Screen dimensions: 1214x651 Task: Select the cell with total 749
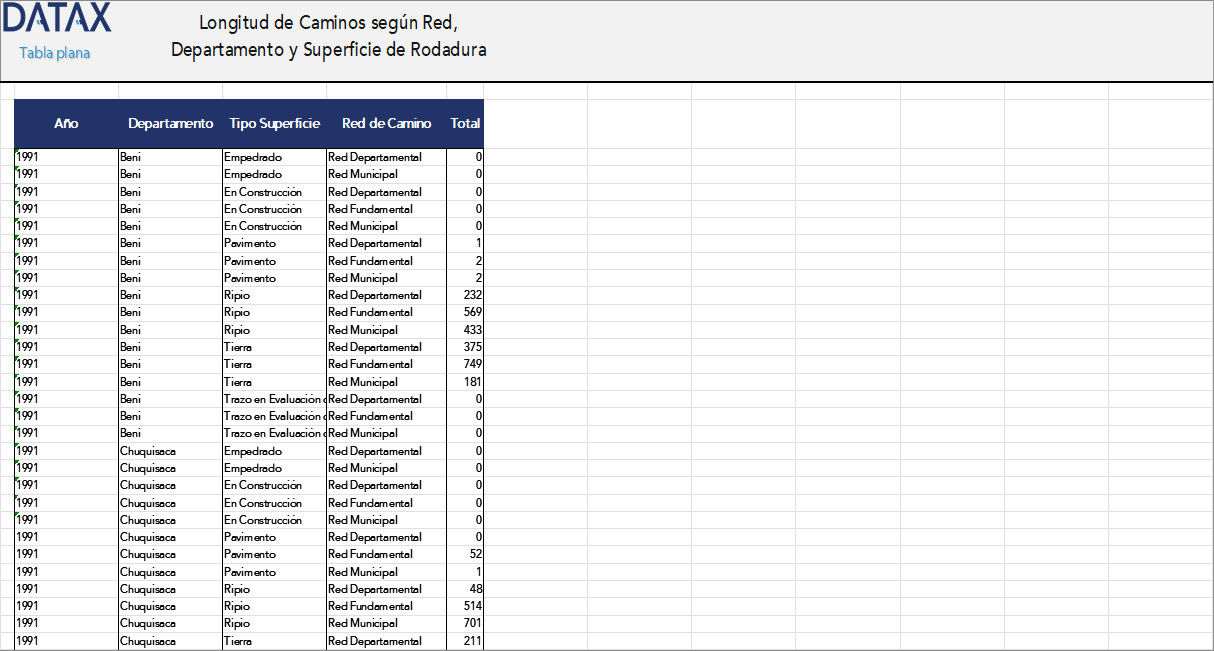pyautogui.click(x=465, y=365)
